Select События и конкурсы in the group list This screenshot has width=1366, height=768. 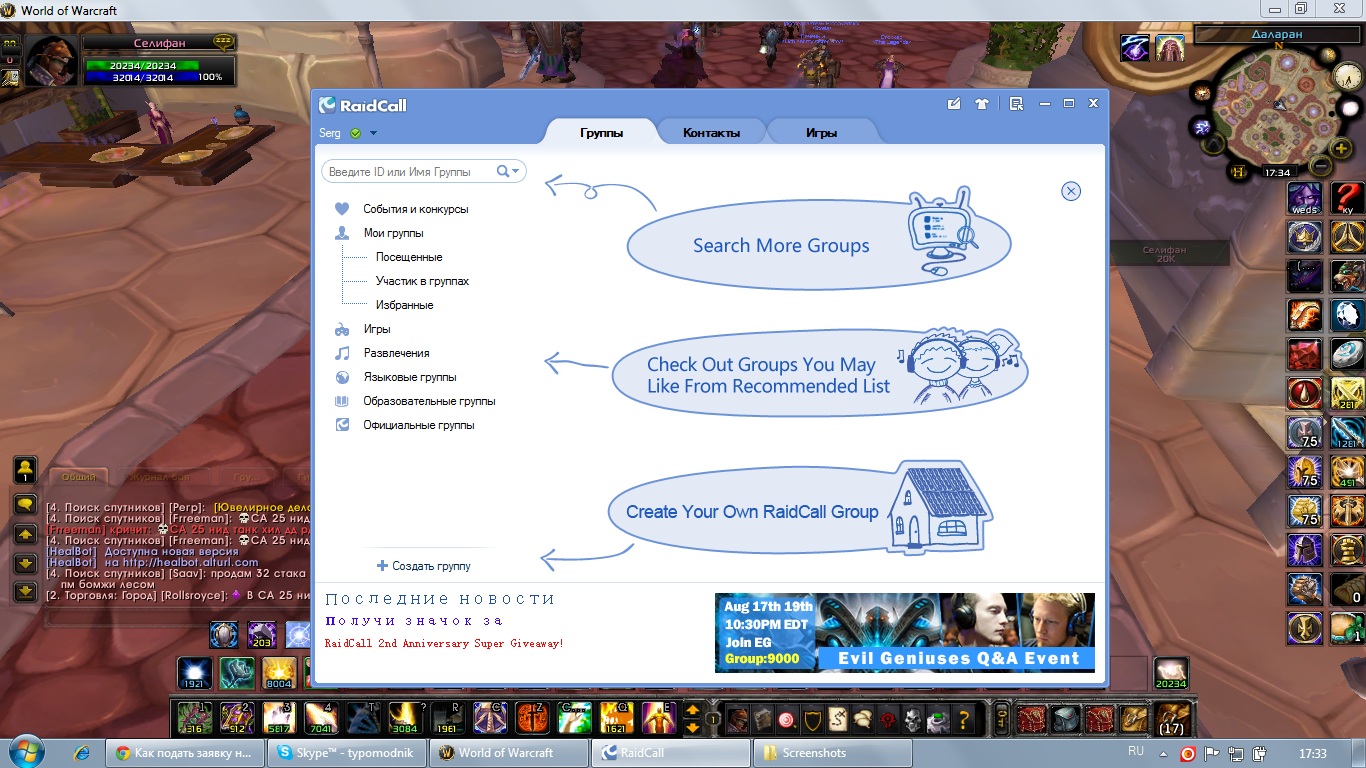[416, 209]
